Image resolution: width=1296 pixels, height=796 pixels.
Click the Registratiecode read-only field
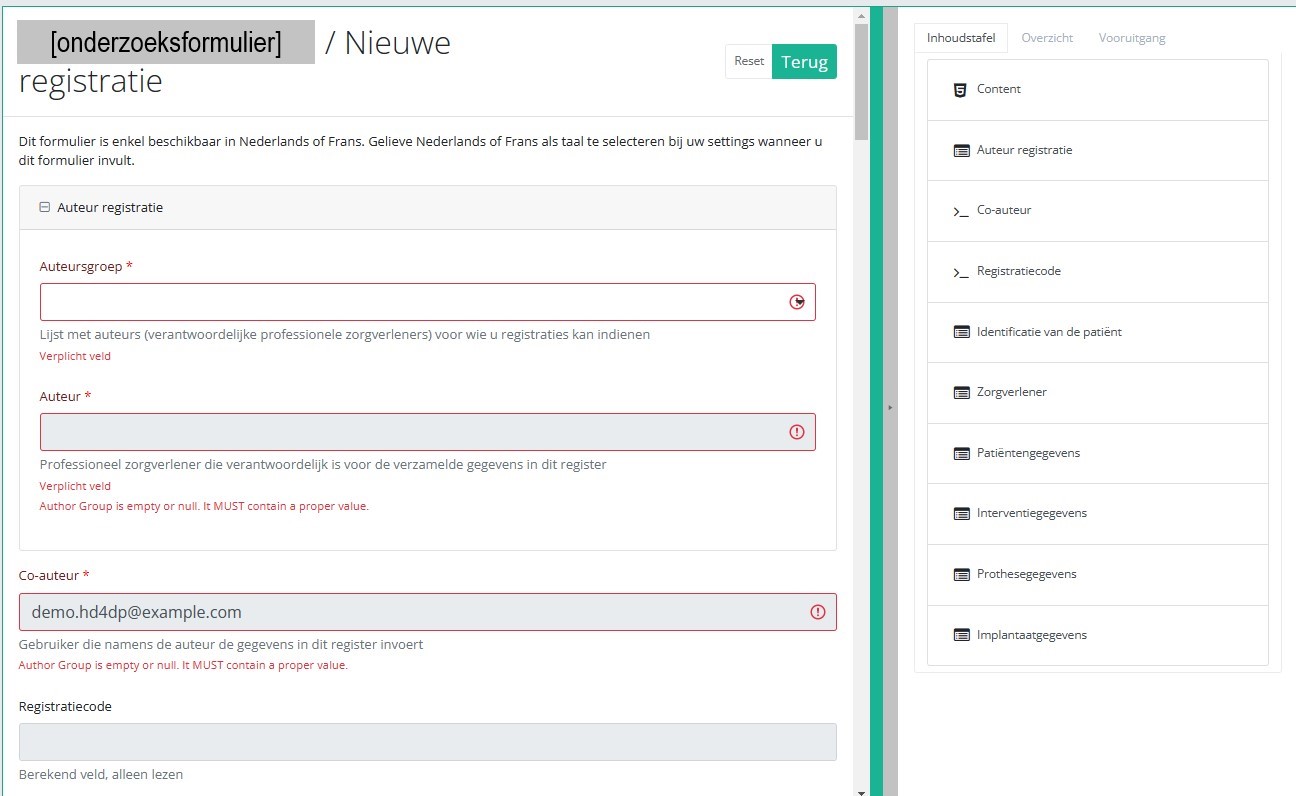(x=427, y=742)
